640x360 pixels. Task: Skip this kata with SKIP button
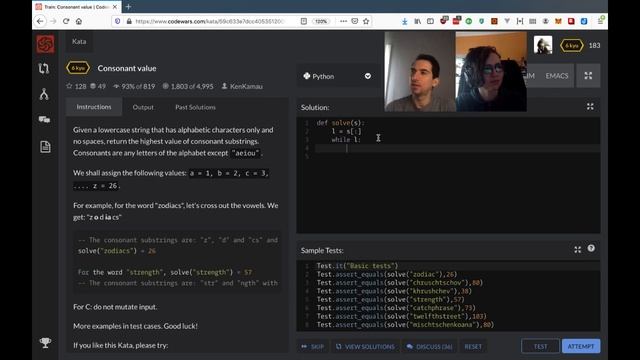coord(313,347)
